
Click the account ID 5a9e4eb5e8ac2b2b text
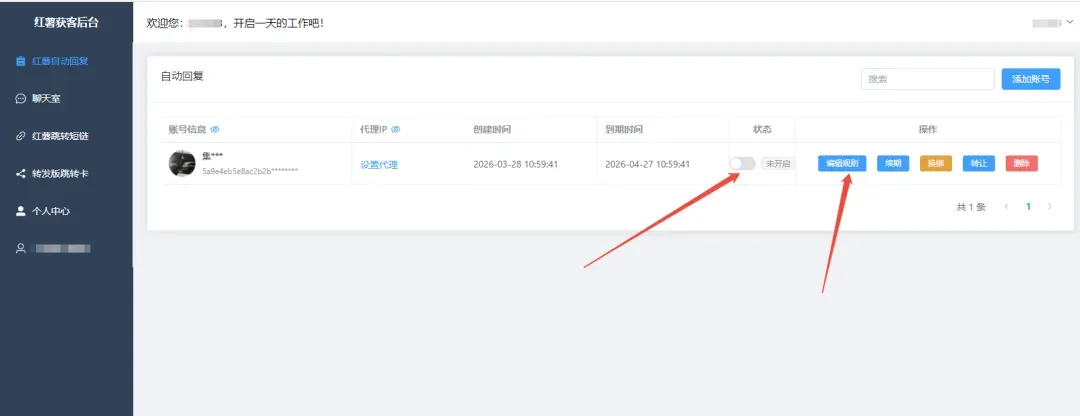pyautogui.click(x=250, y=169)
